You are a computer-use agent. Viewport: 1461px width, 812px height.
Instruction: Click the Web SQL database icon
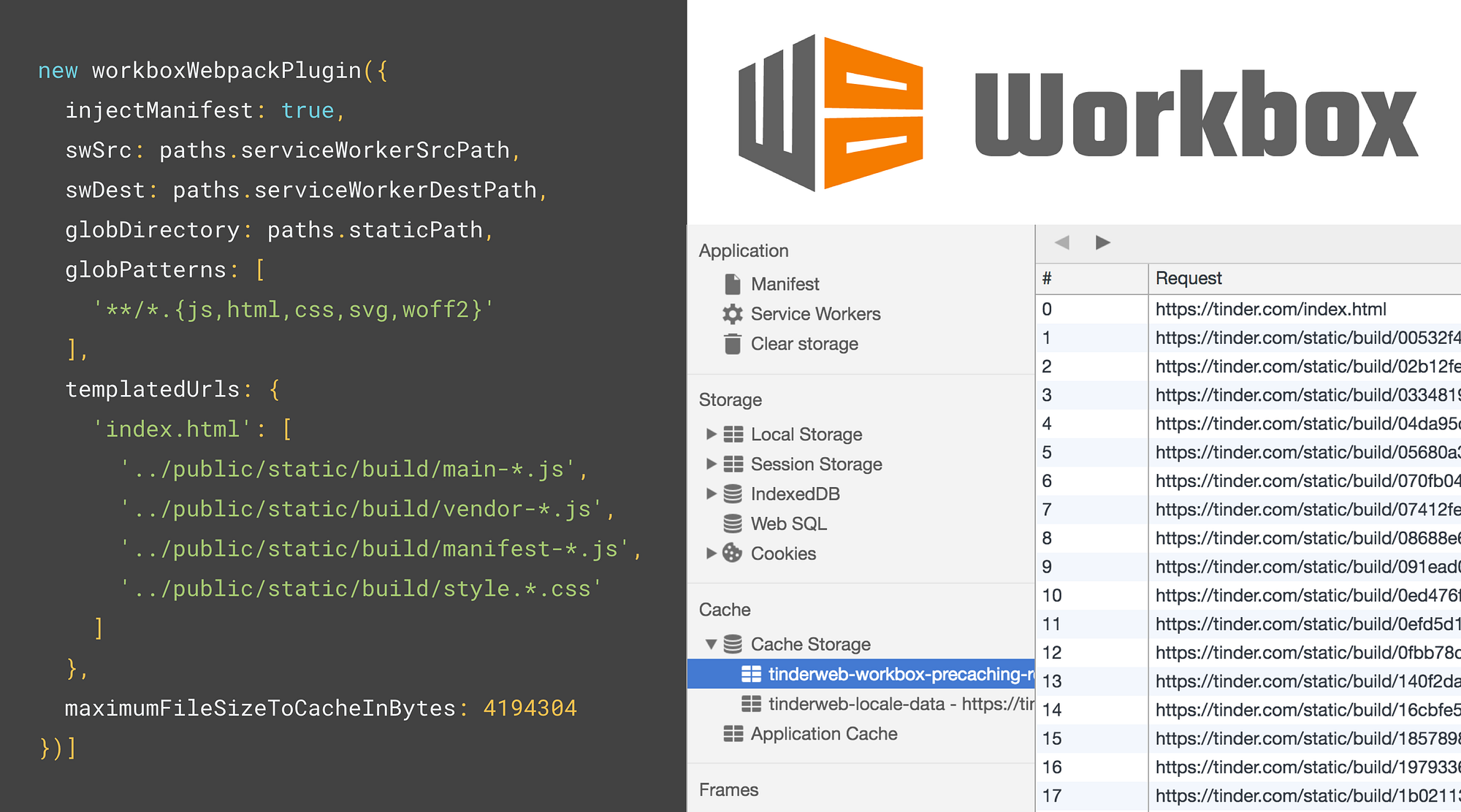733,524
